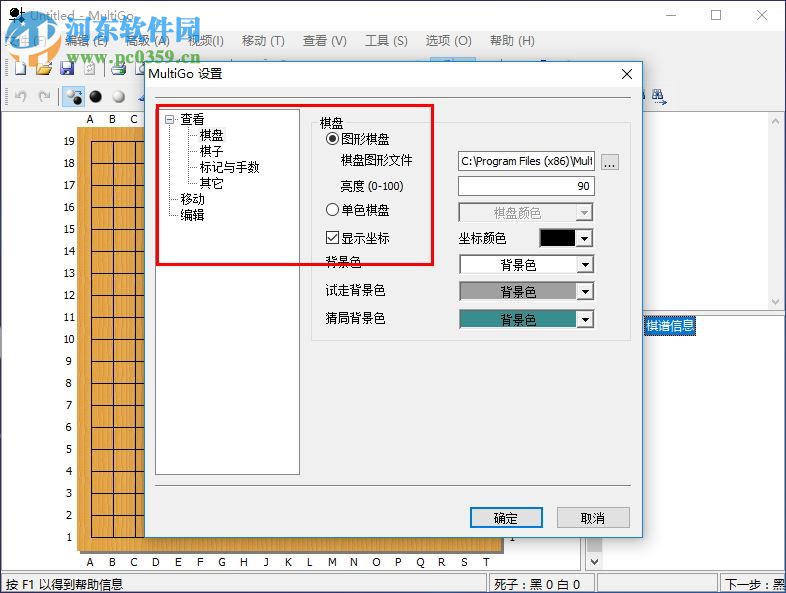
Task: Click the 亮度 (0-100) value field
Action: pos(526,186)
